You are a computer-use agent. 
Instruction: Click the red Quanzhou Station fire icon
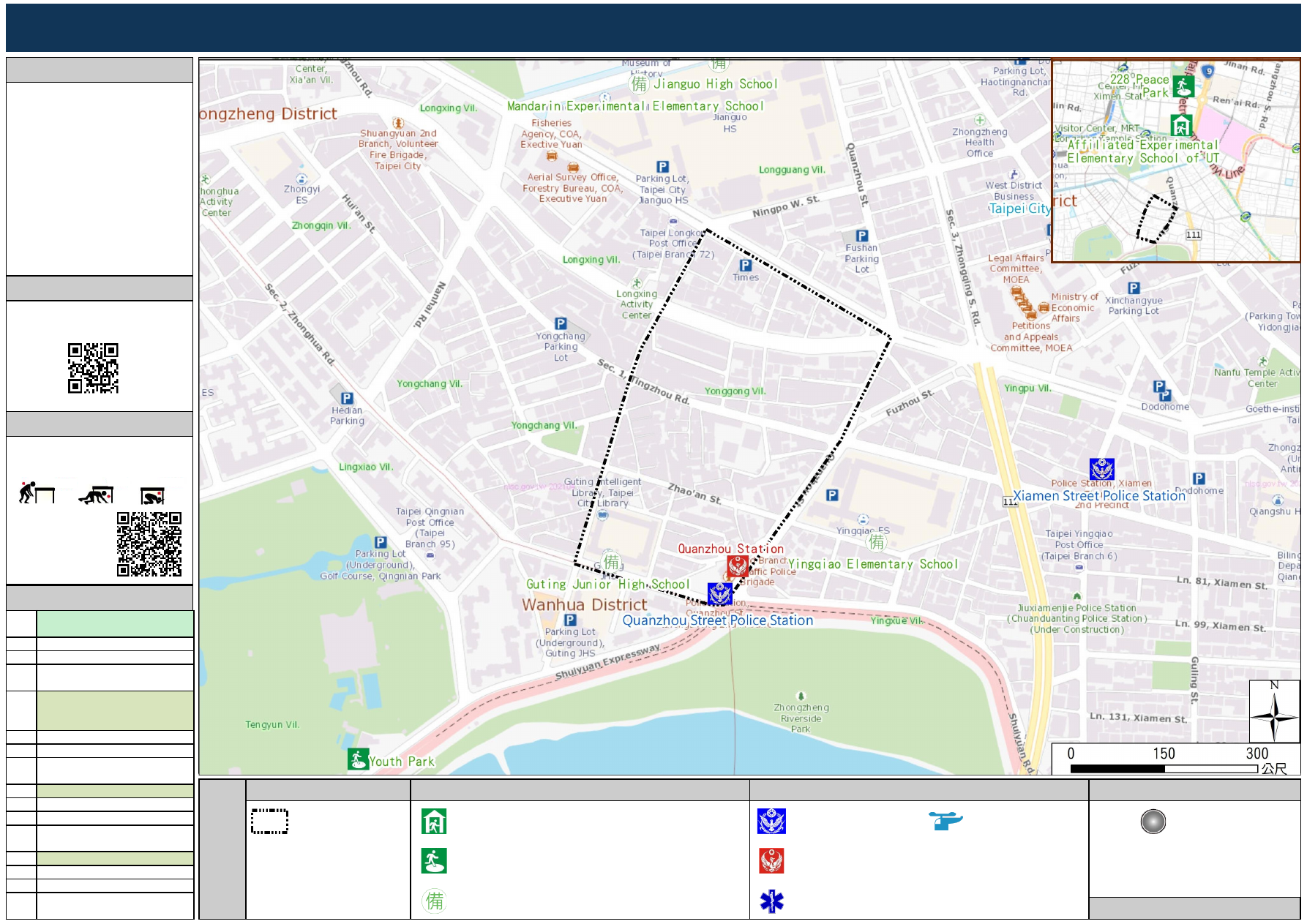pyautogui.click(x=737, y=566)
